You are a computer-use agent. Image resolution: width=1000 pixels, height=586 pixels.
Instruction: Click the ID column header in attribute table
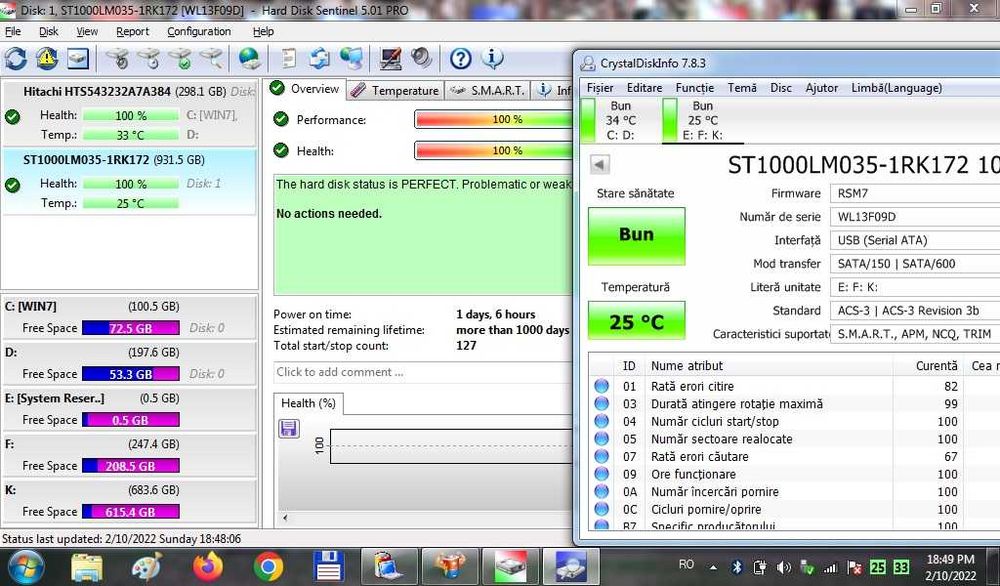coord(629,365)
